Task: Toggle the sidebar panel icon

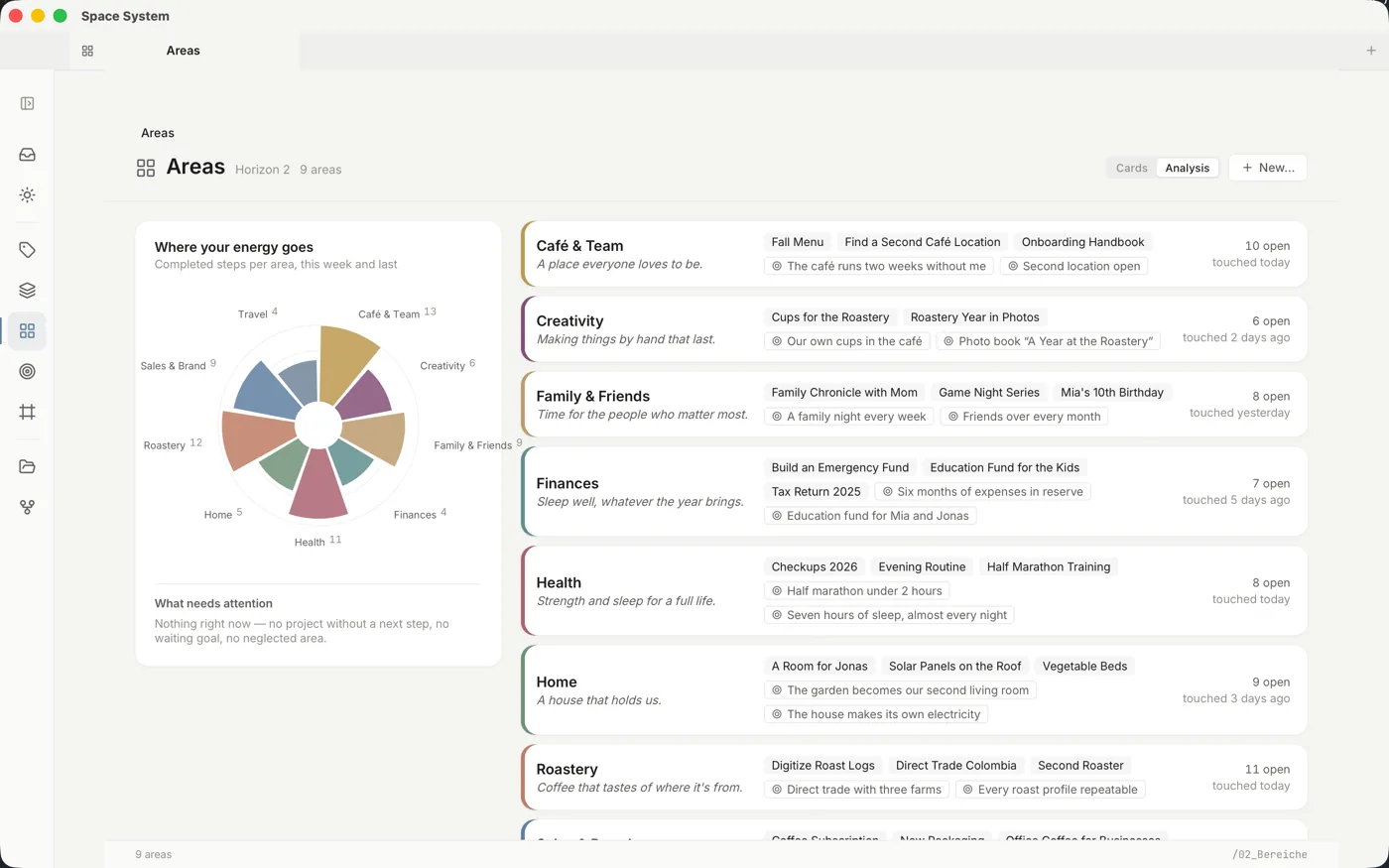Action: tap(27, 103)
